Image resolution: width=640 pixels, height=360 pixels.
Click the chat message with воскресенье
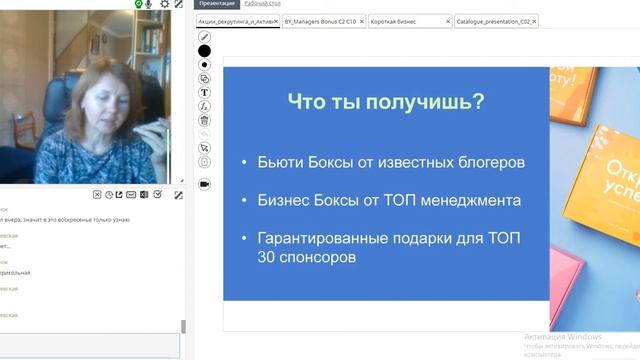coord(65,220)
